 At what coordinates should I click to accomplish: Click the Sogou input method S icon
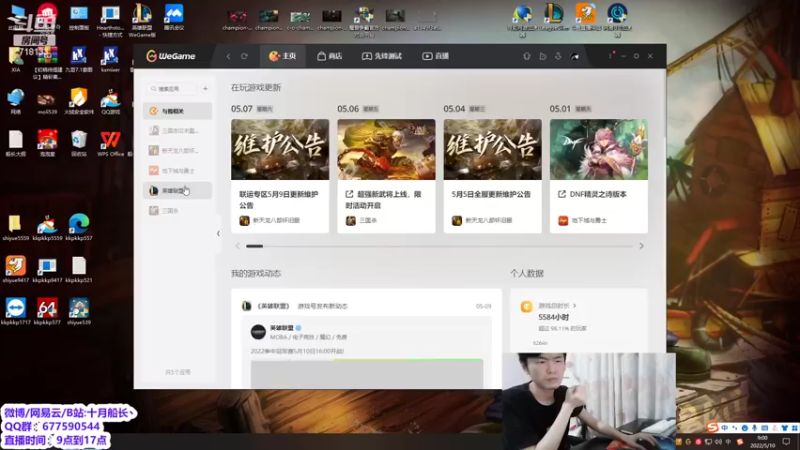tap(712, 427)
